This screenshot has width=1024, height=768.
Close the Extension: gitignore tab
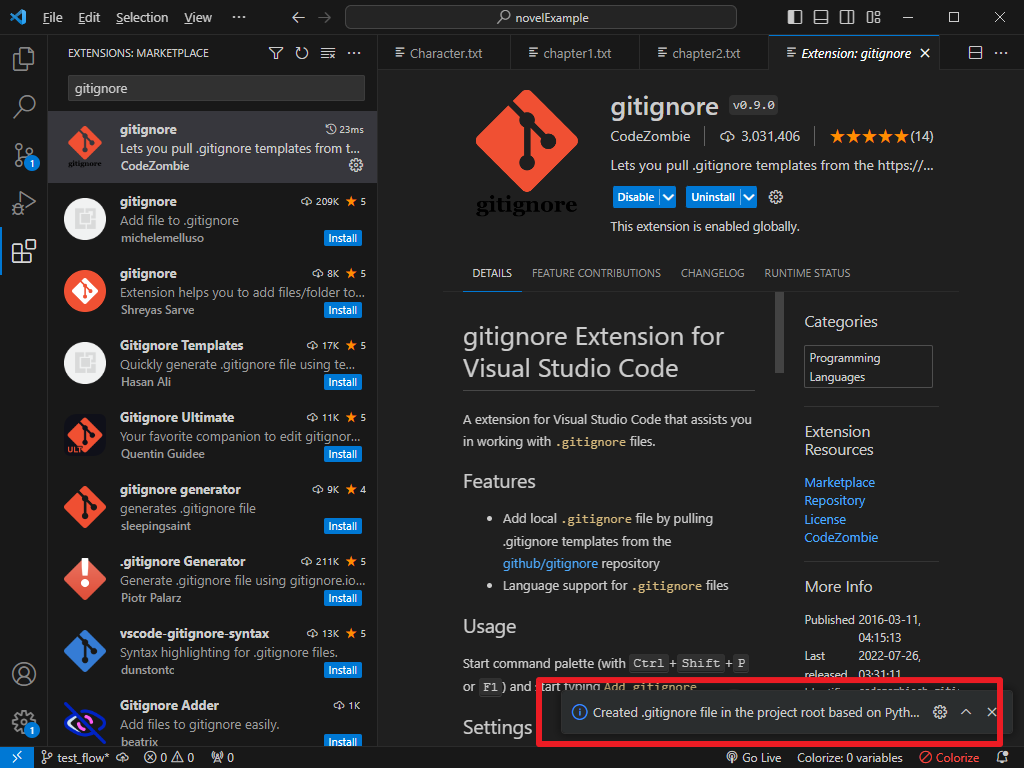[x=925, y=53]
